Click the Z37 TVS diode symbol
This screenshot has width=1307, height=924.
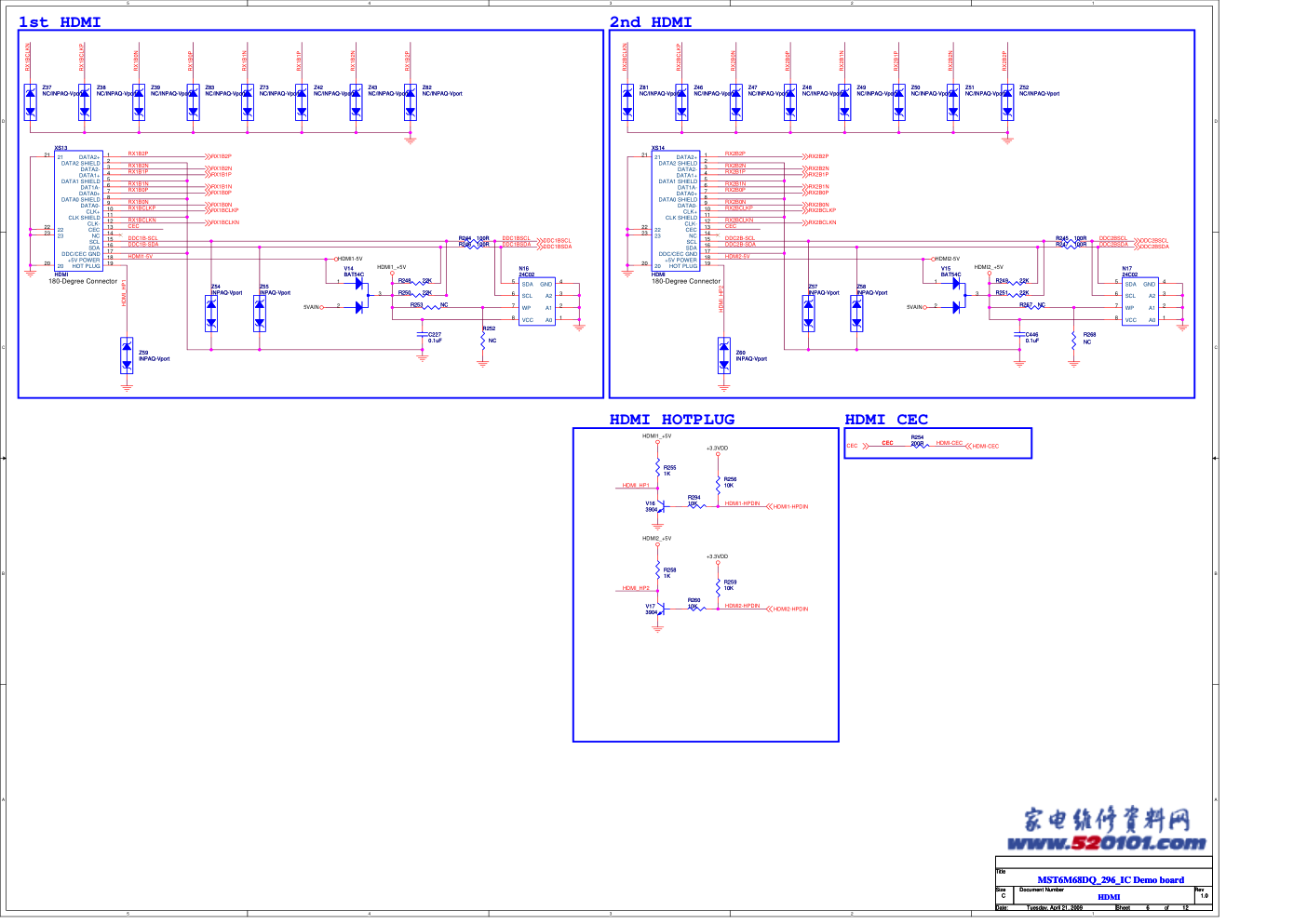coord(30,102)
